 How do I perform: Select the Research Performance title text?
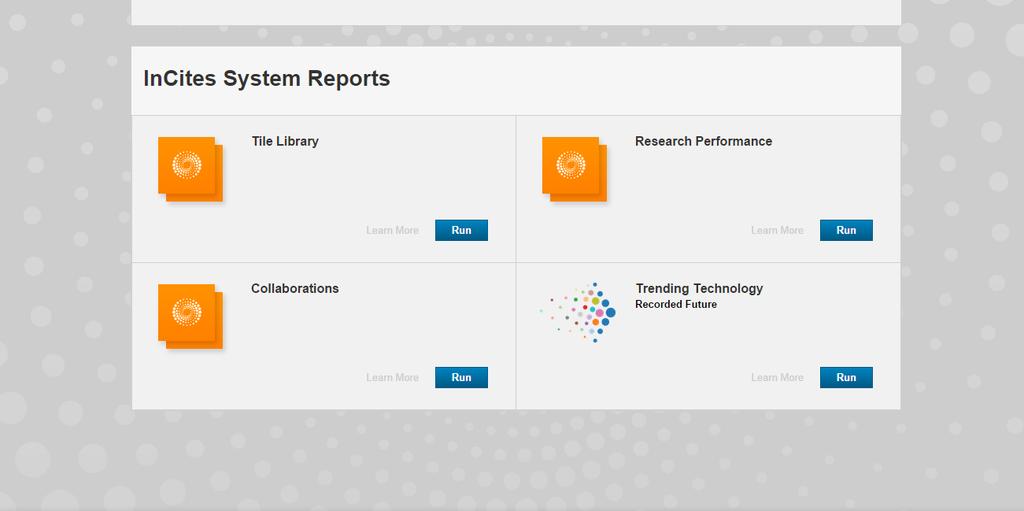(x=703, y=141)
